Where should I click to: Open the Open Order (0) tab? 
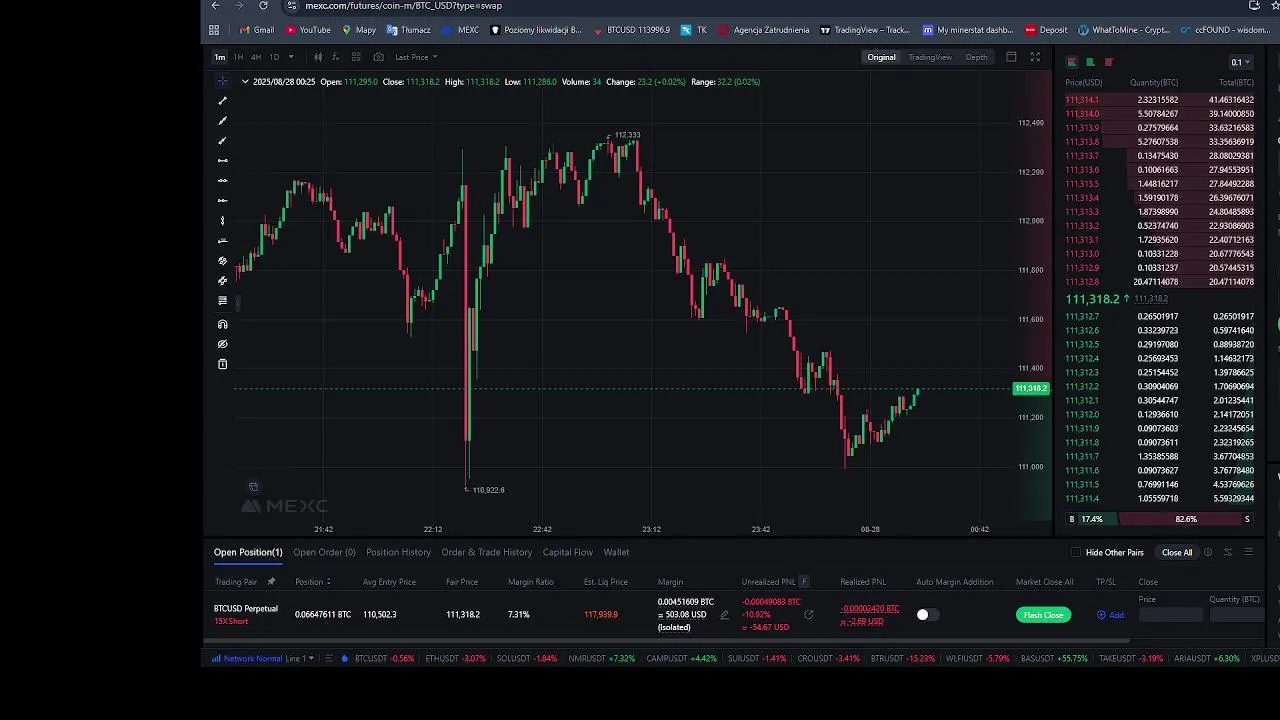click(324, 552)
